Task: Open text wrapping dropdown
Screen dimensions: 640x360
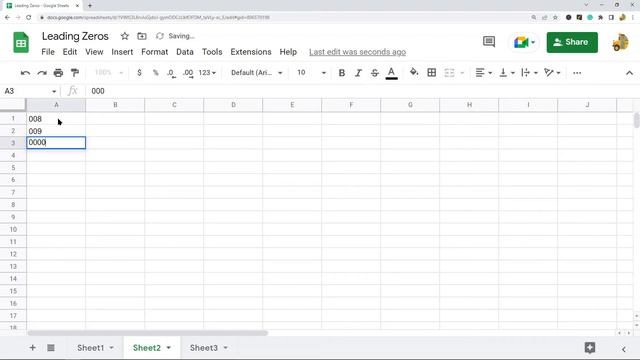Action: pos(529,73)
